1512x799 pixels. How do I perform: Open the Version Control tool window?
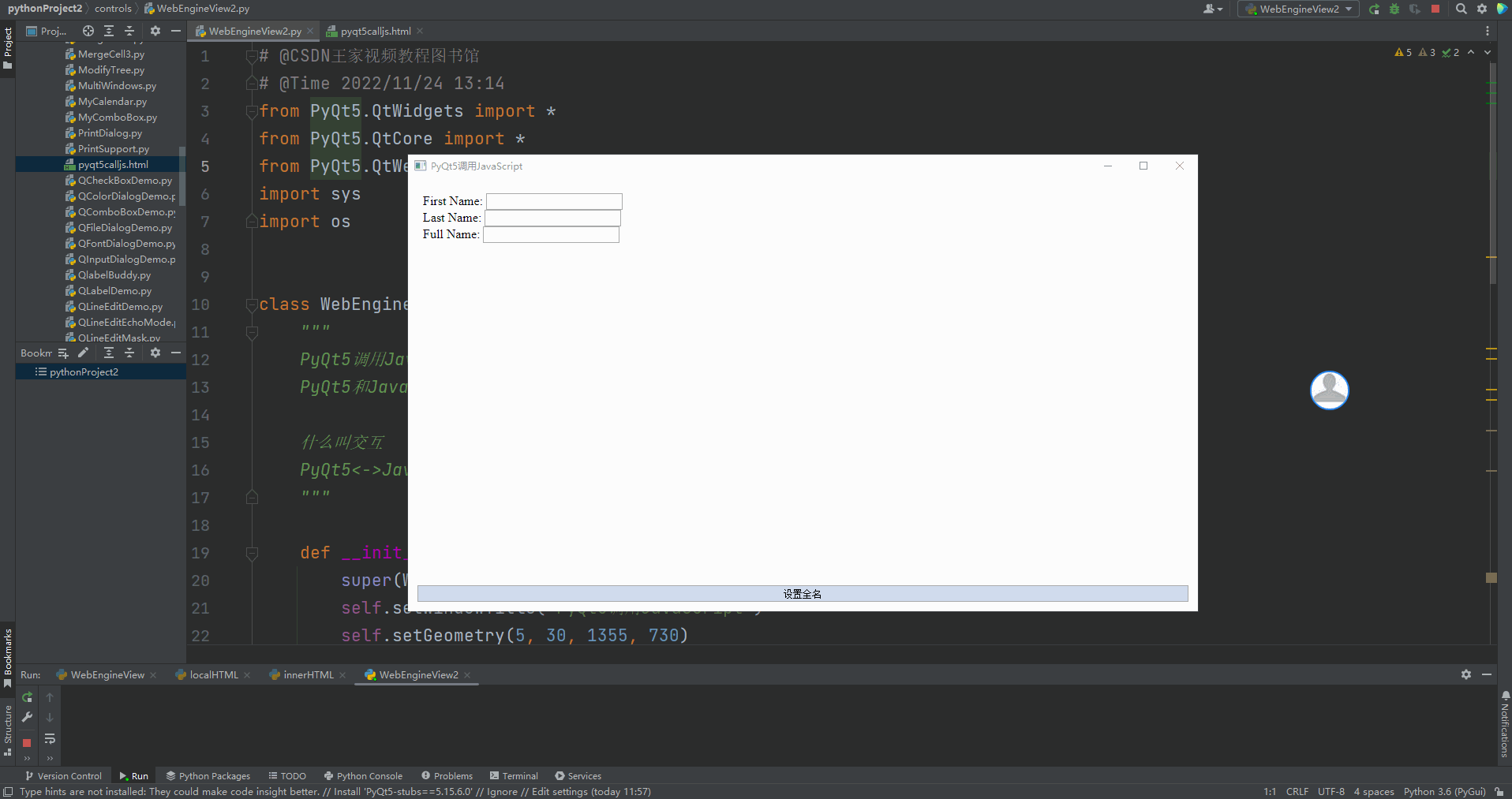(x=64, y=776)
